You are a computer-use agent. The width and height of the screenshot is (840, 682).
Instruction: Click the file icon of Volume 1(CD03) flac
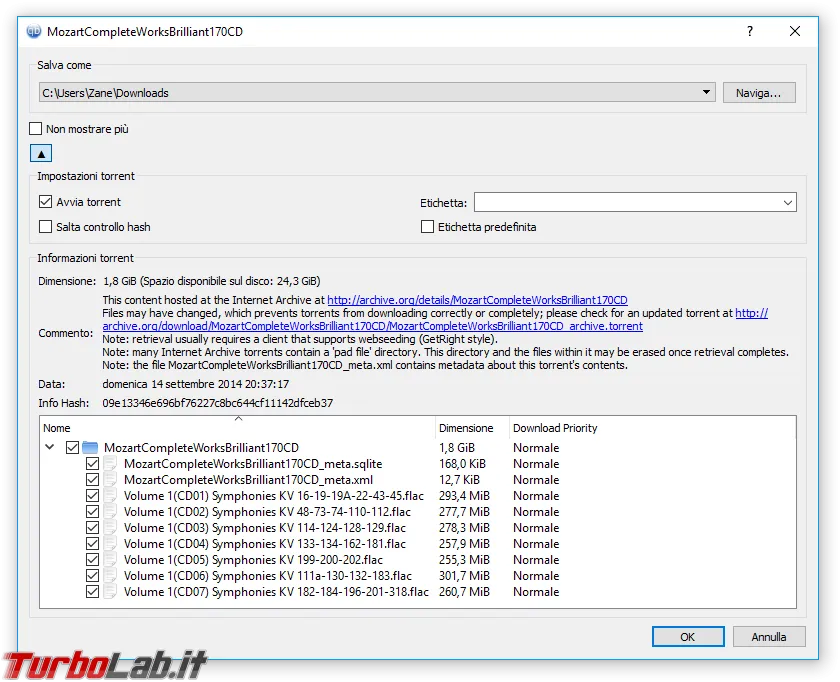110,528
